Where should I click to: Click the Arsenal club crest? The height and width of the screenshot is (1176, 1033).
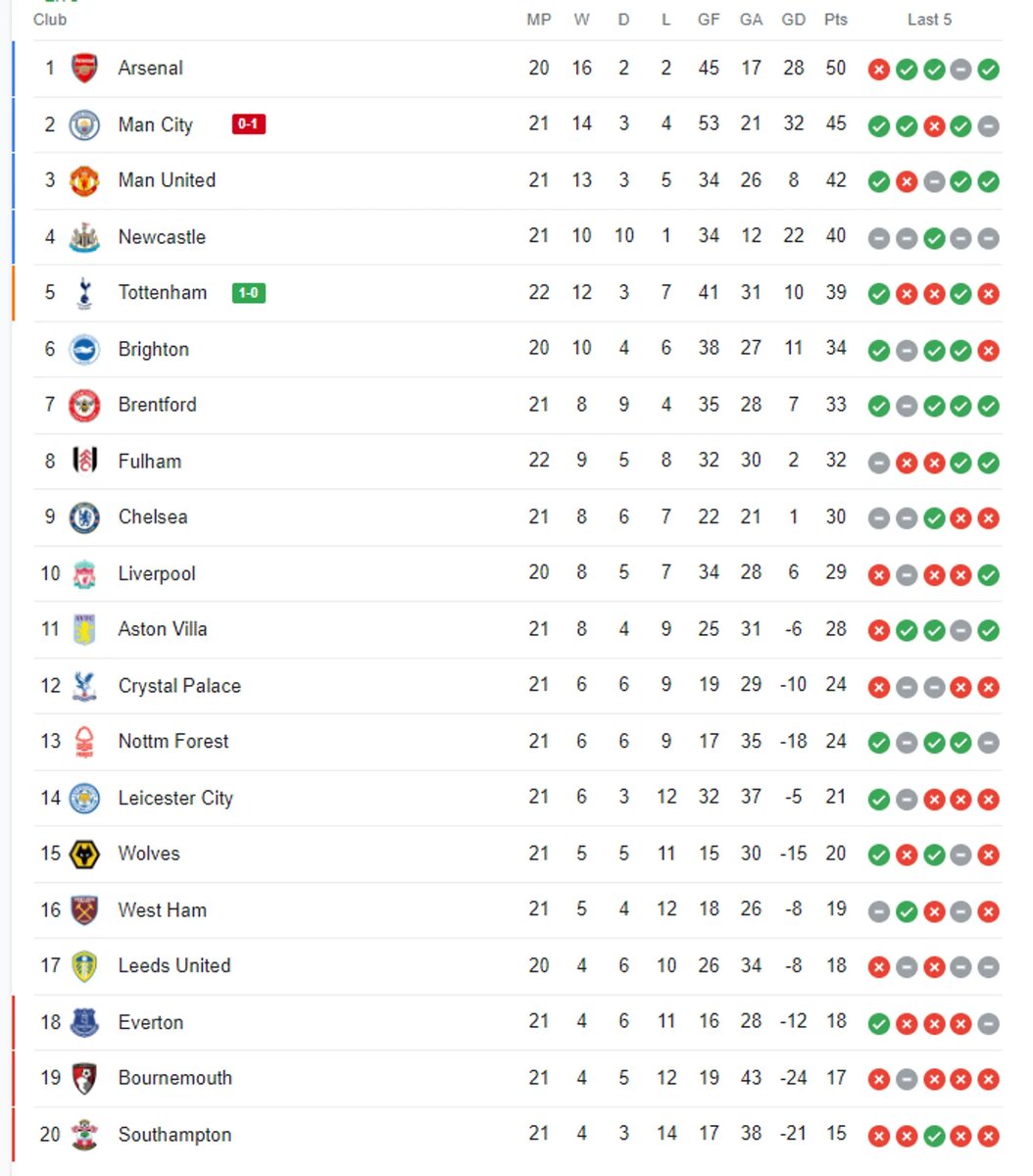point(84,69)
